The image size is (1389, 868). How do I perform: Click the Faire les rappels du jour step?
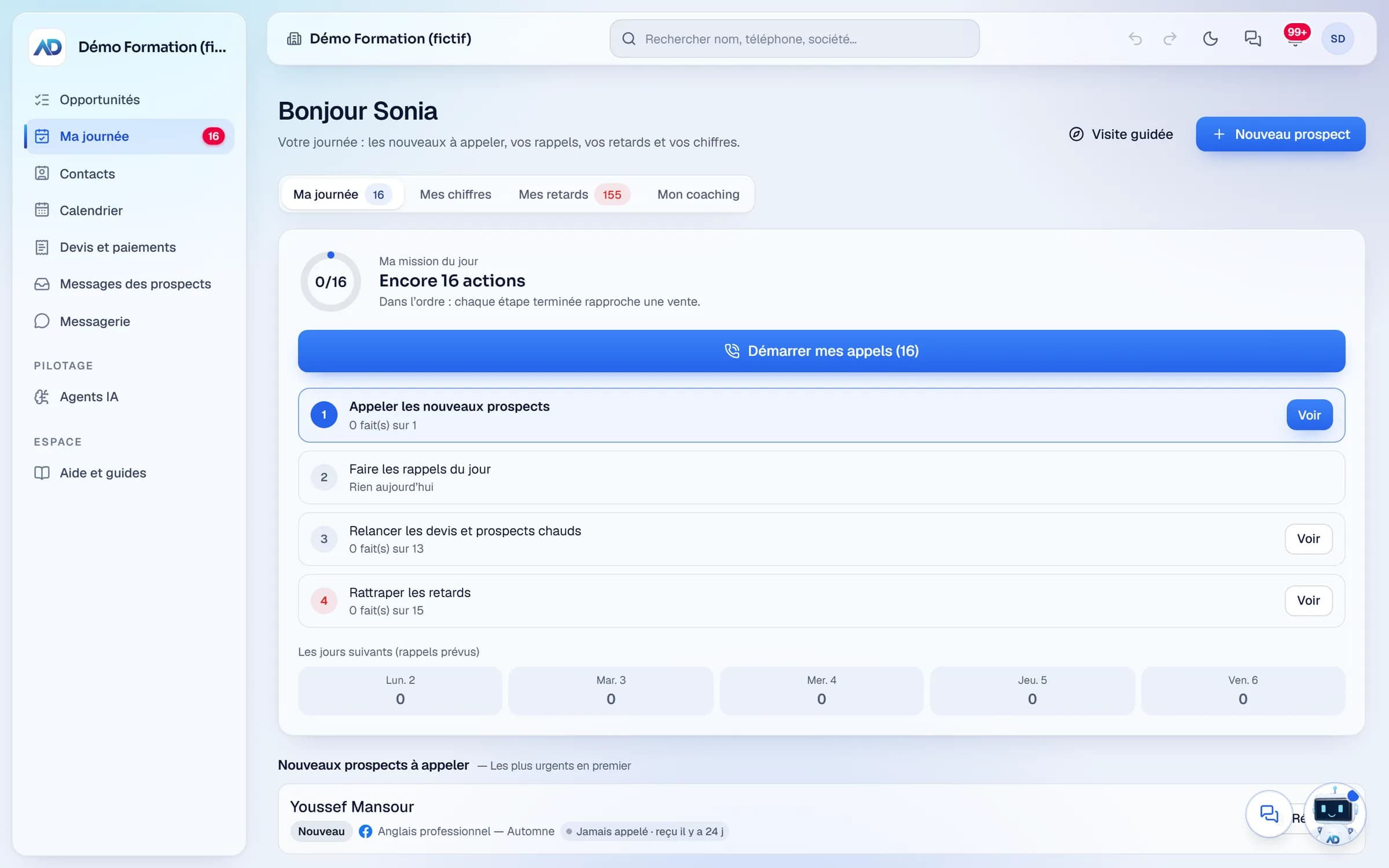(821, 477)
